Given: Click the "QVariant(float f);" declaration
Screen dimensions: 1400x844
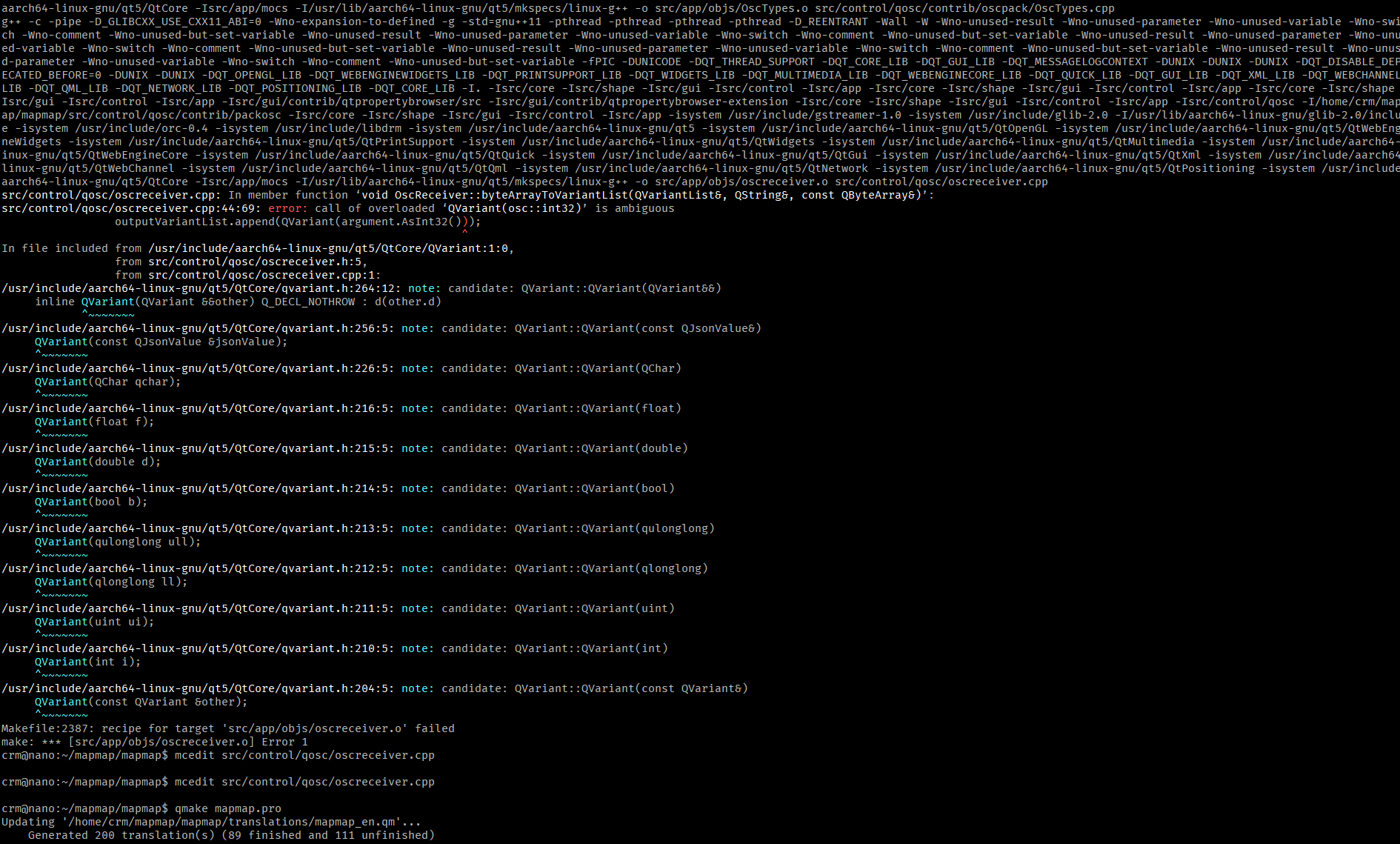Looking at the screenshot, I should coord(94,422).
